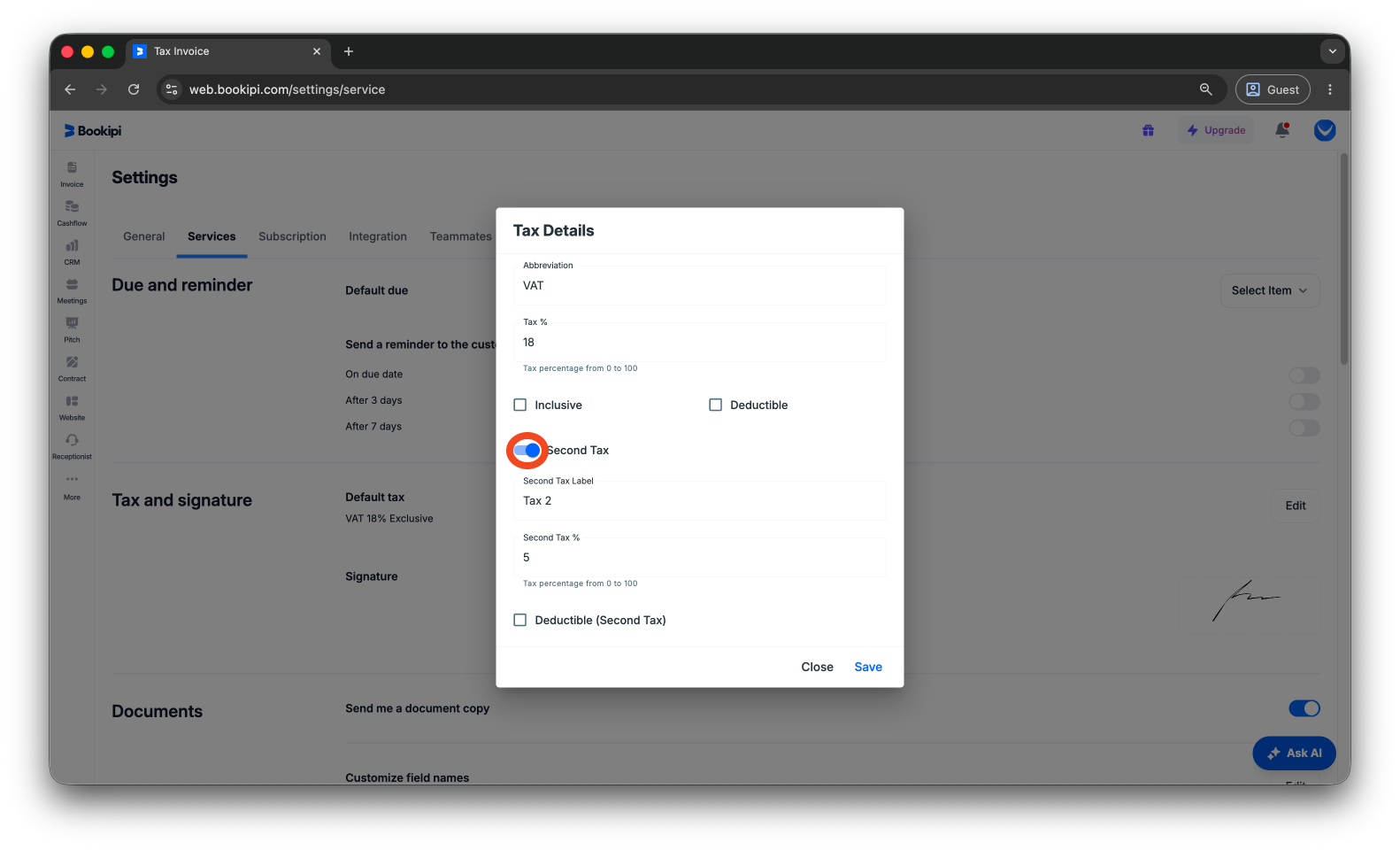This screenshot has height=850, width=1400.
Task: Go to Meetings in sidebar
Action: coord(72,290)
